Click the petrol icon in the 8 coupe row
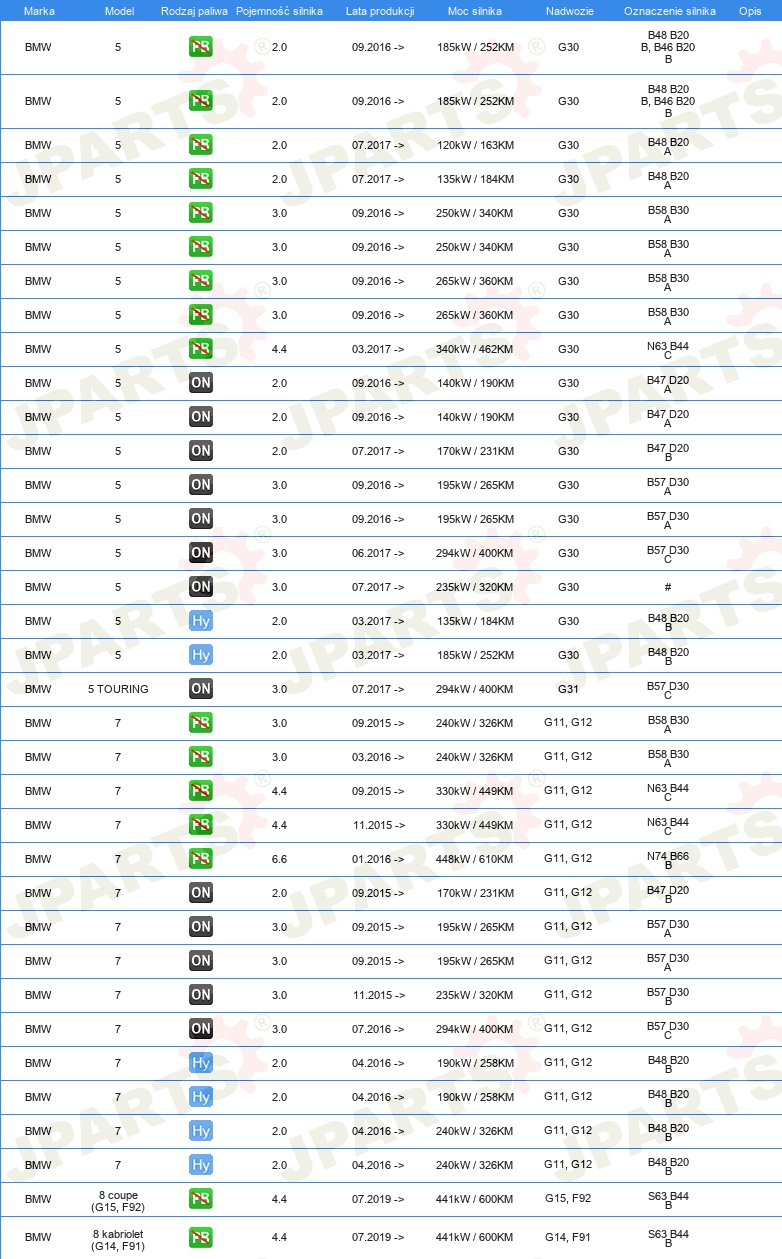Screen dimensions: 782x1259 tap(201, 1199)
